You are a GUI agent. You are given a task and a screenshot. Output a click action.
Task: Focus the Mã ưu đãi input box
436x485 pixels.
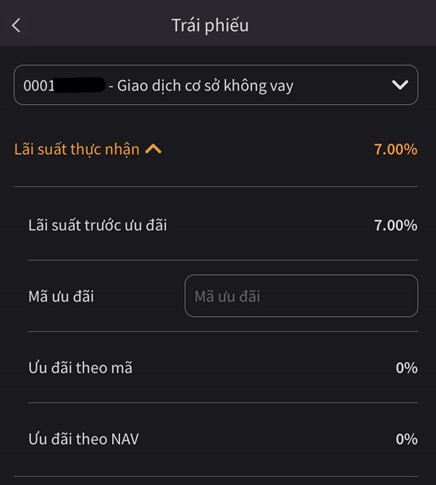(x=301, y=296)
